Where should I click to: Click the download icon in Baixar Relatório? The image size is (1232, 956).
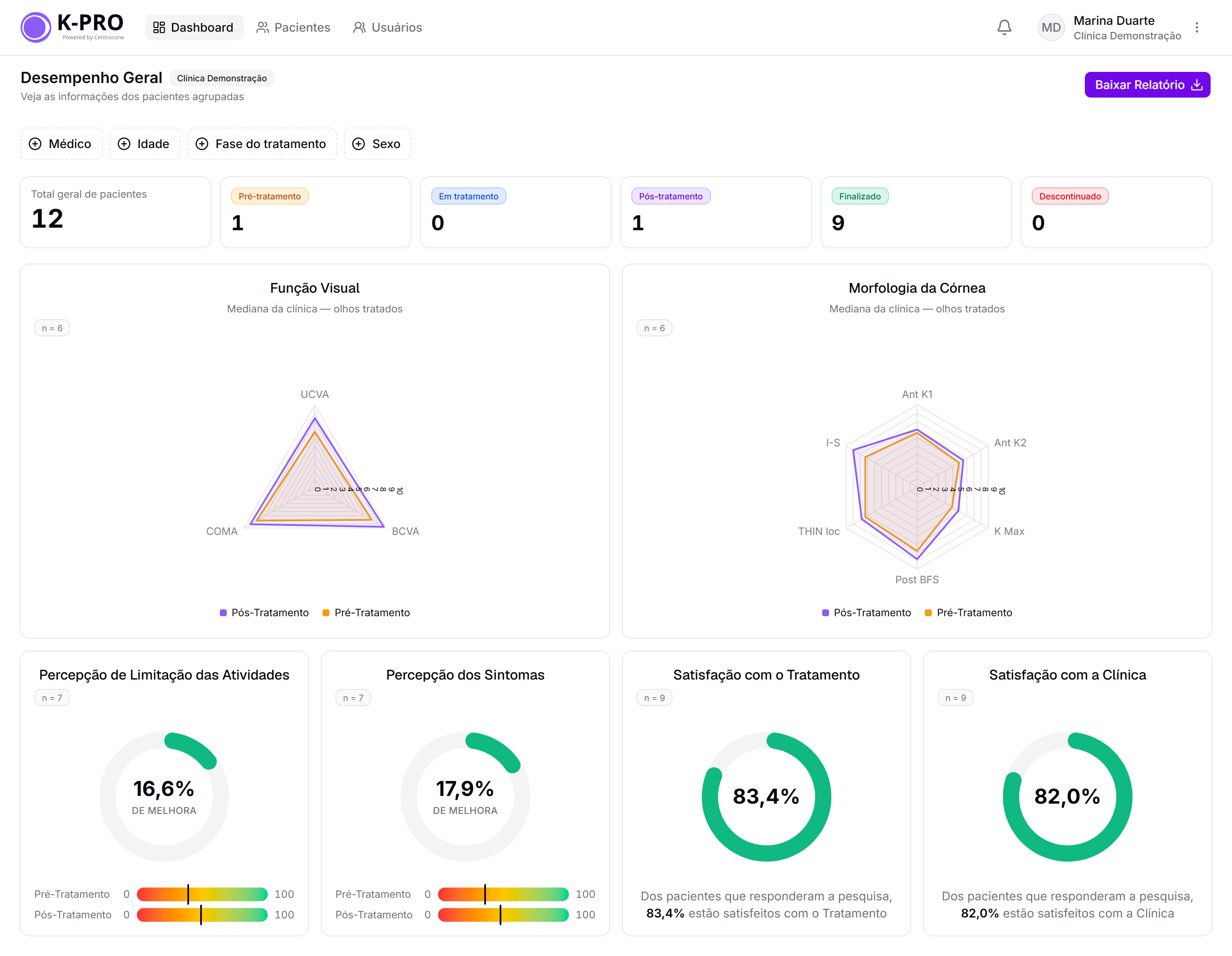(x=1196, y=85)
